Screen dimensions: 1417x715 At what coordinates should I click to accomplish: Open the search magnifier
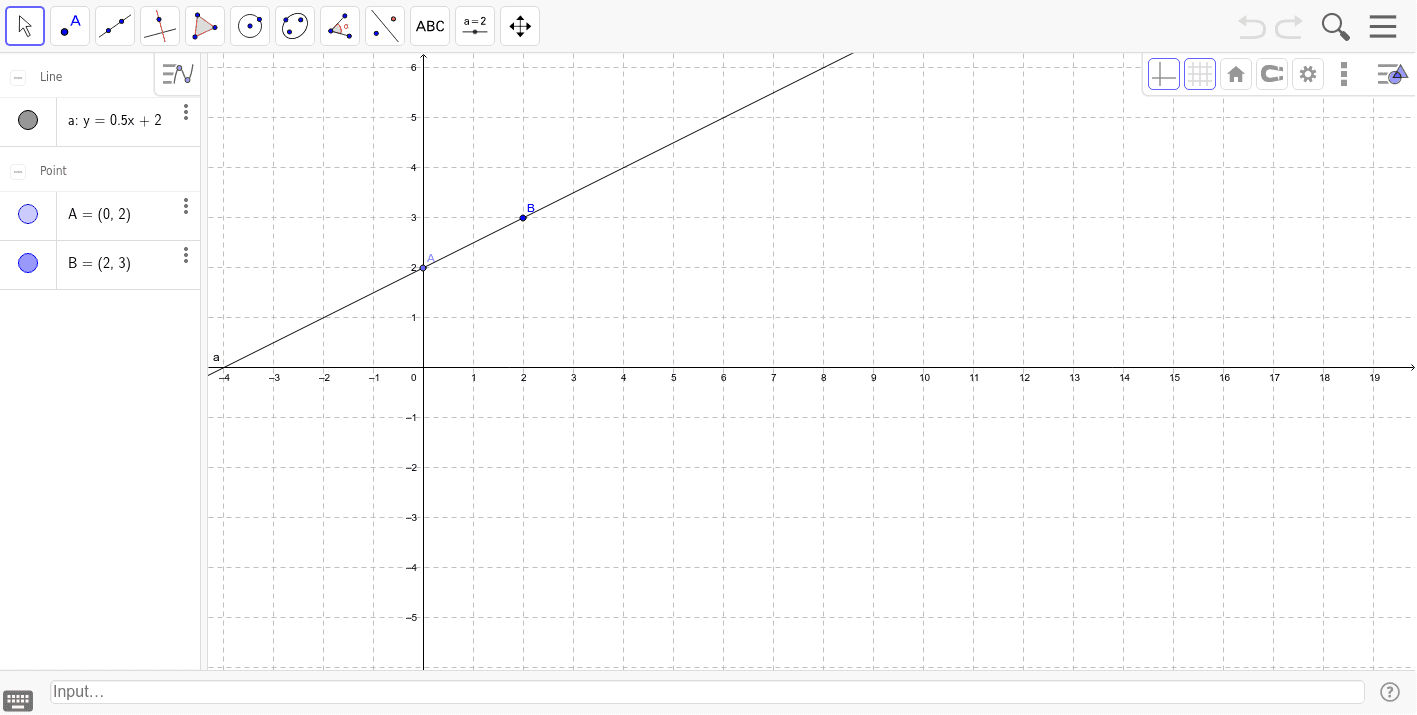pyautogui.click(x=1336, y=27)
